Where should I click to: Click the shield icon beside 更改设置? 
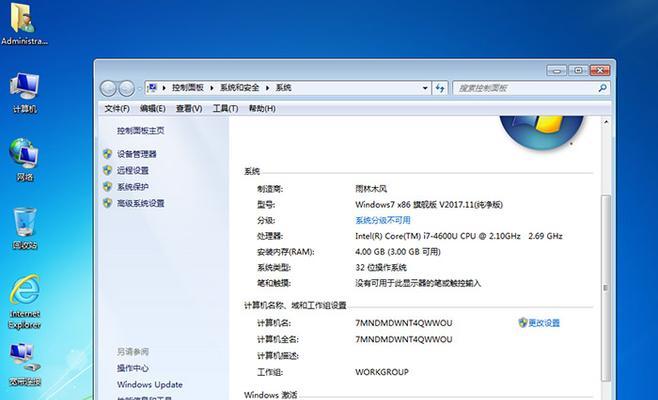[522, 322]
